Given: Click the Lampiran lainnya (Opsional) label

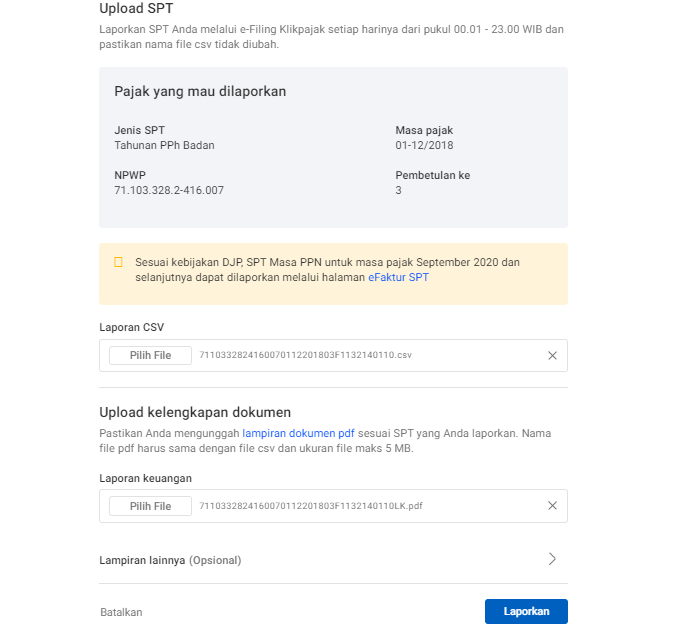Looking at the screenshot, I should tap(170, 560).
